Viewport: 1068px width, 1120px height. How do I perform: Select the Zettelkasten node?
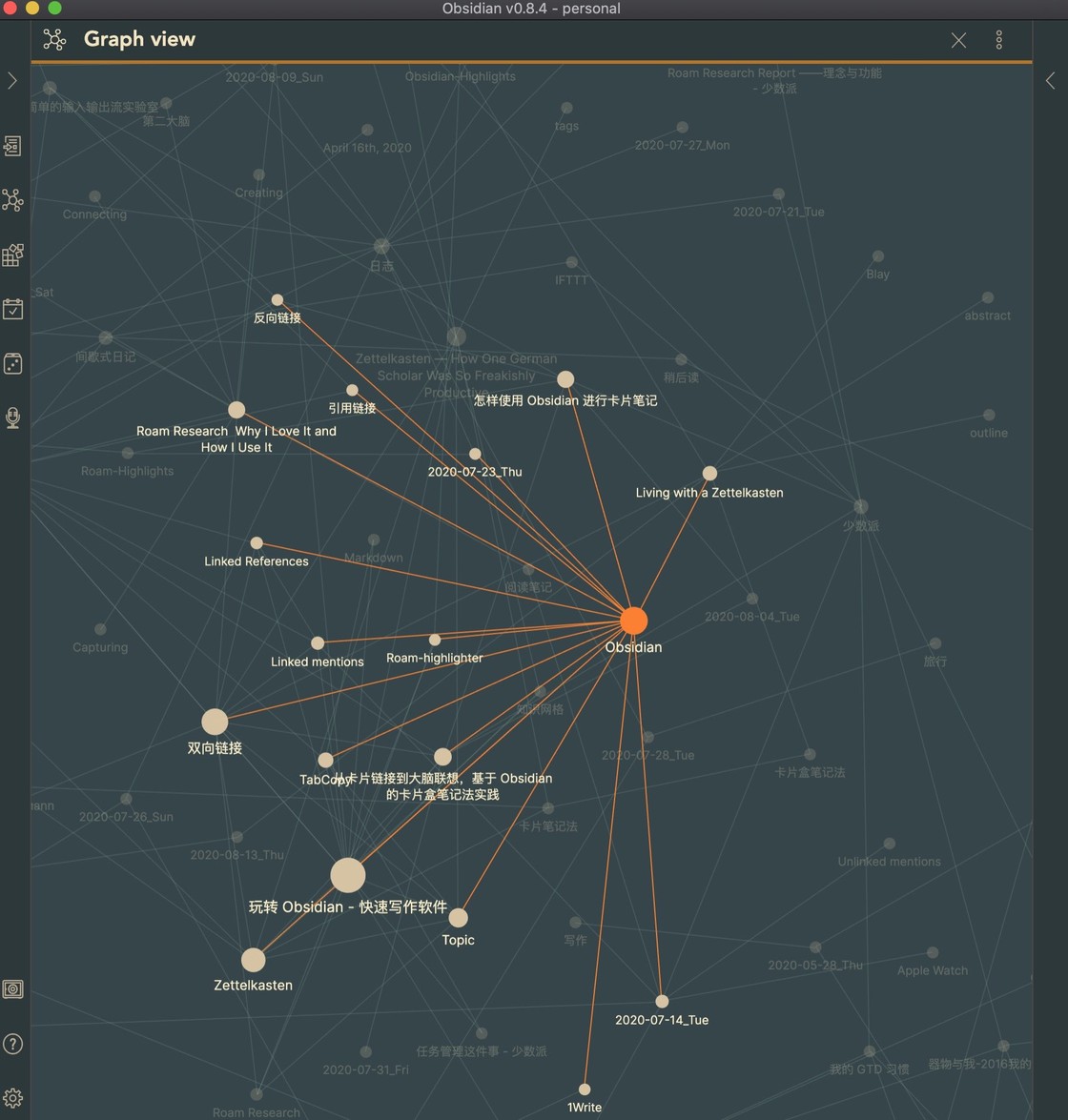pos(253,960)
